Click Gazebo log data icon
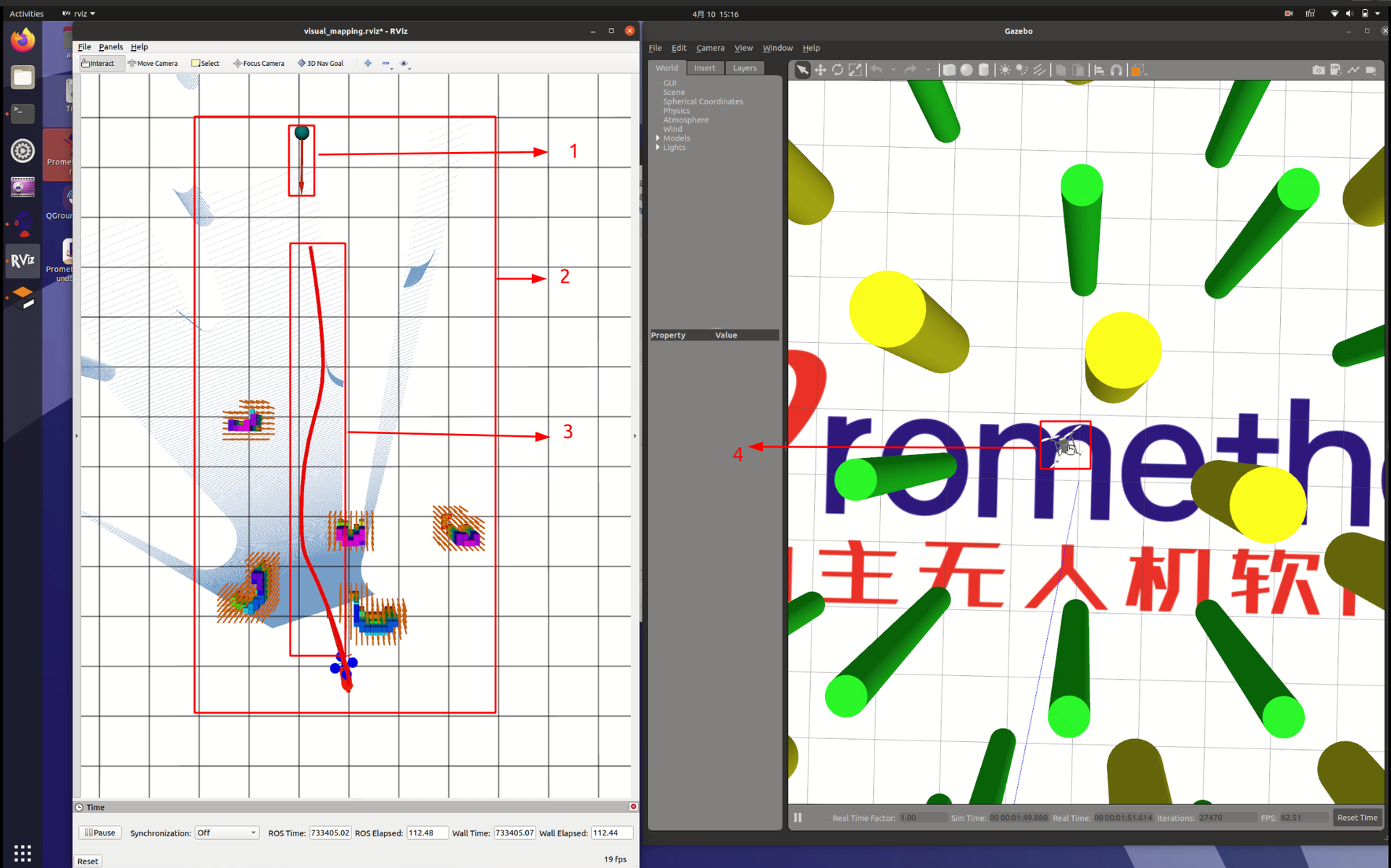 1336,70
